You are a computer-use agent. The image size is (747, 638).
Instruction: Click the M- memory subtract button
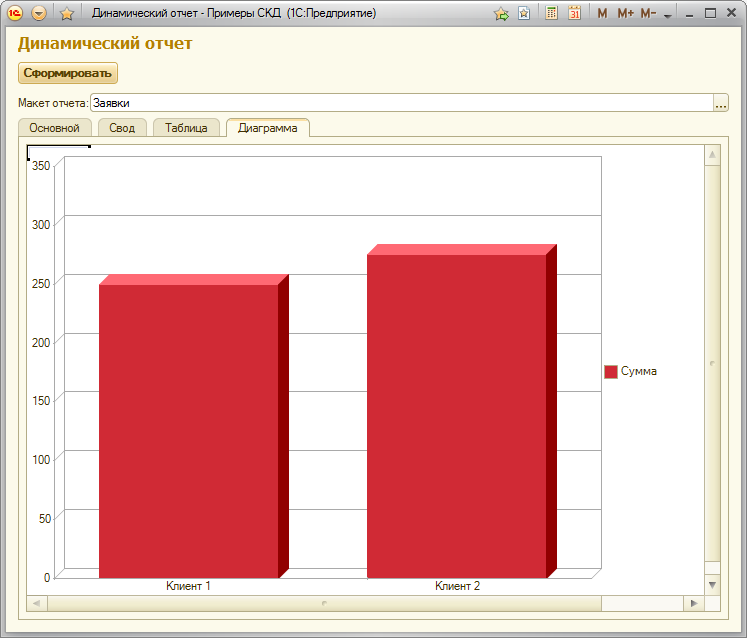[x=648, y=13]
